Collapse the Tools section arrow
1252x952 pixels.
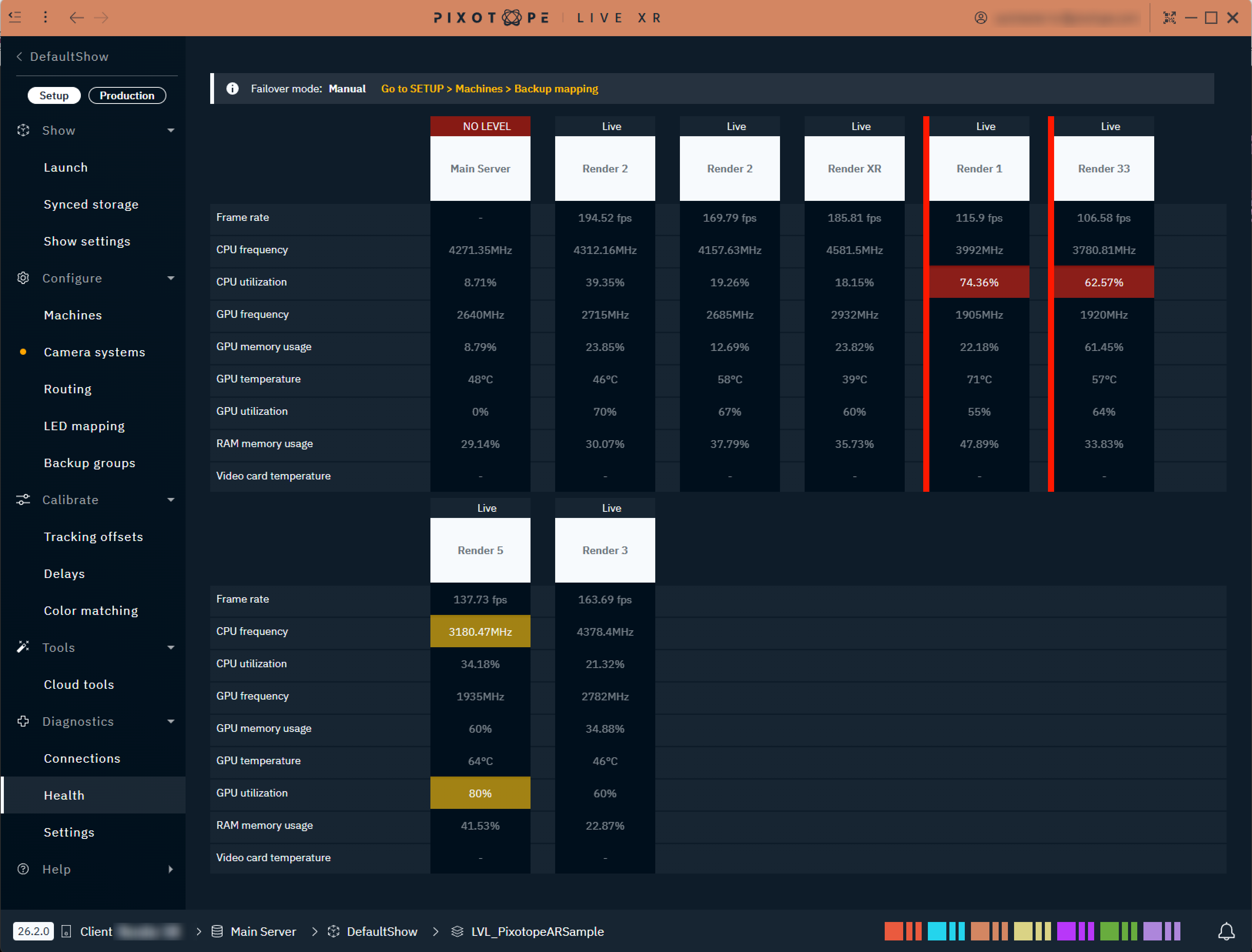click(x=171, y=647)
